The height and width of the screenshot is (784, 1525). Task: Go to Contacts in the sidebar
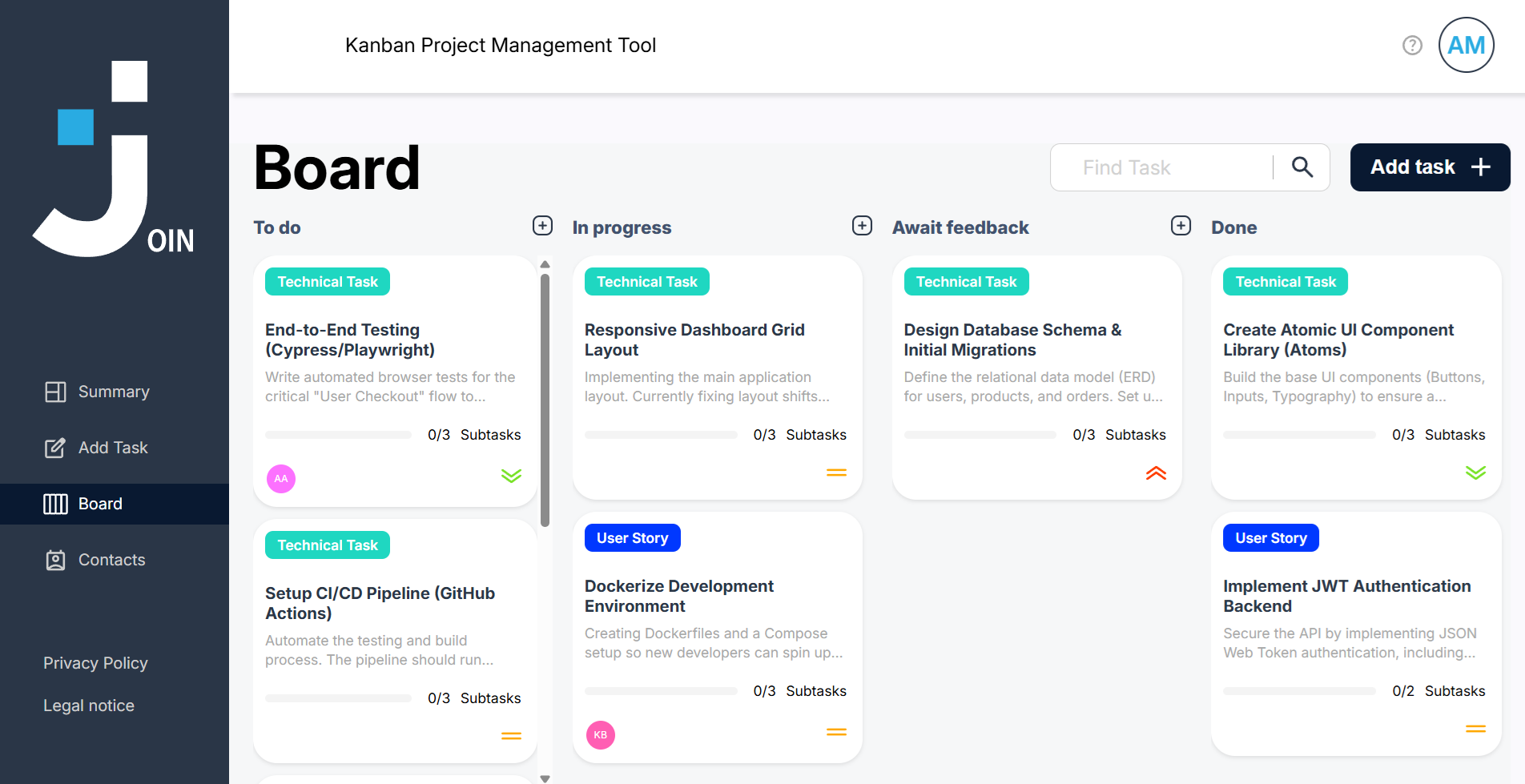point(111,560)
